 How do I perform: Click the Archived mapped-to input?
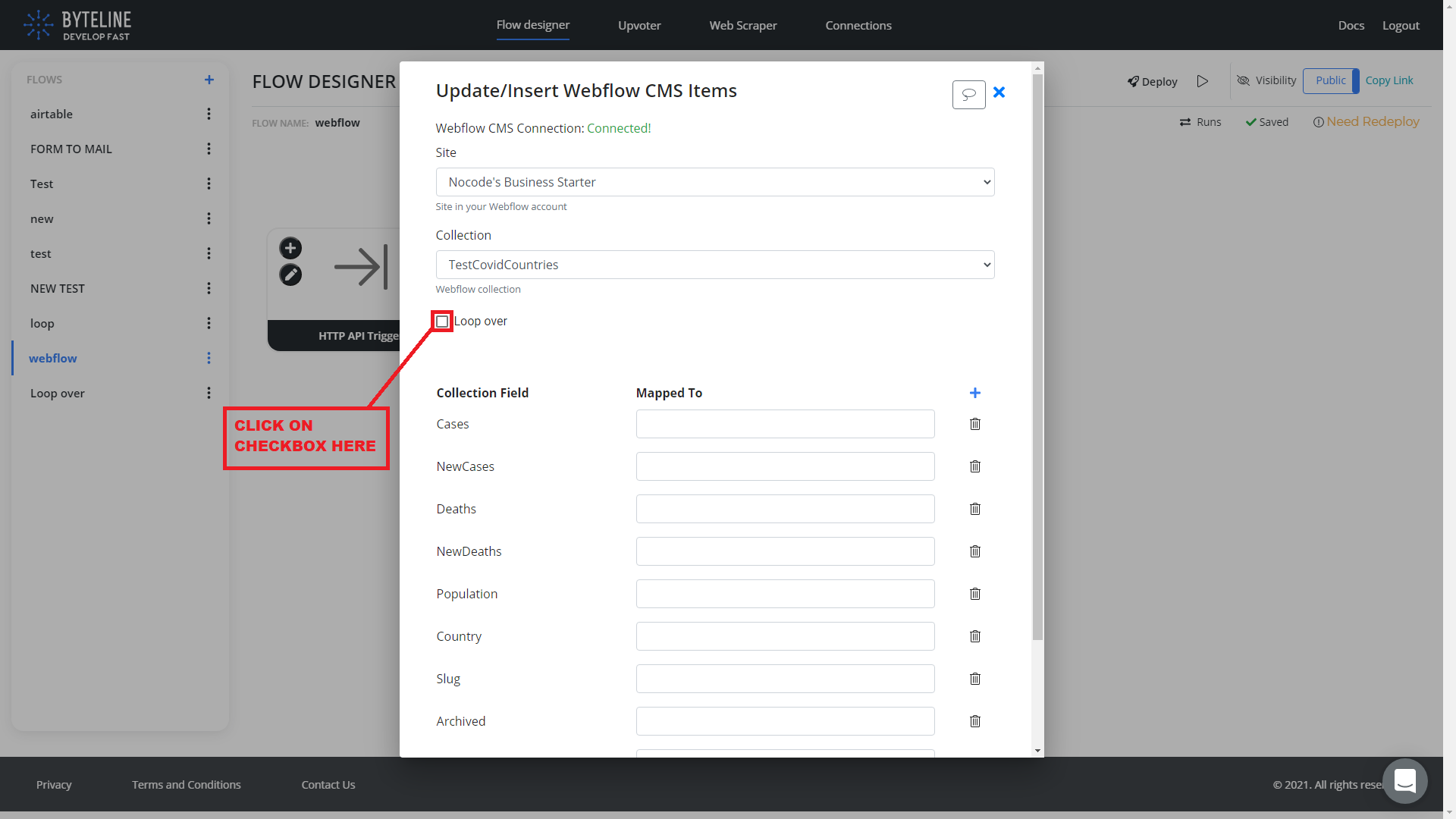(x=786, y=721)
